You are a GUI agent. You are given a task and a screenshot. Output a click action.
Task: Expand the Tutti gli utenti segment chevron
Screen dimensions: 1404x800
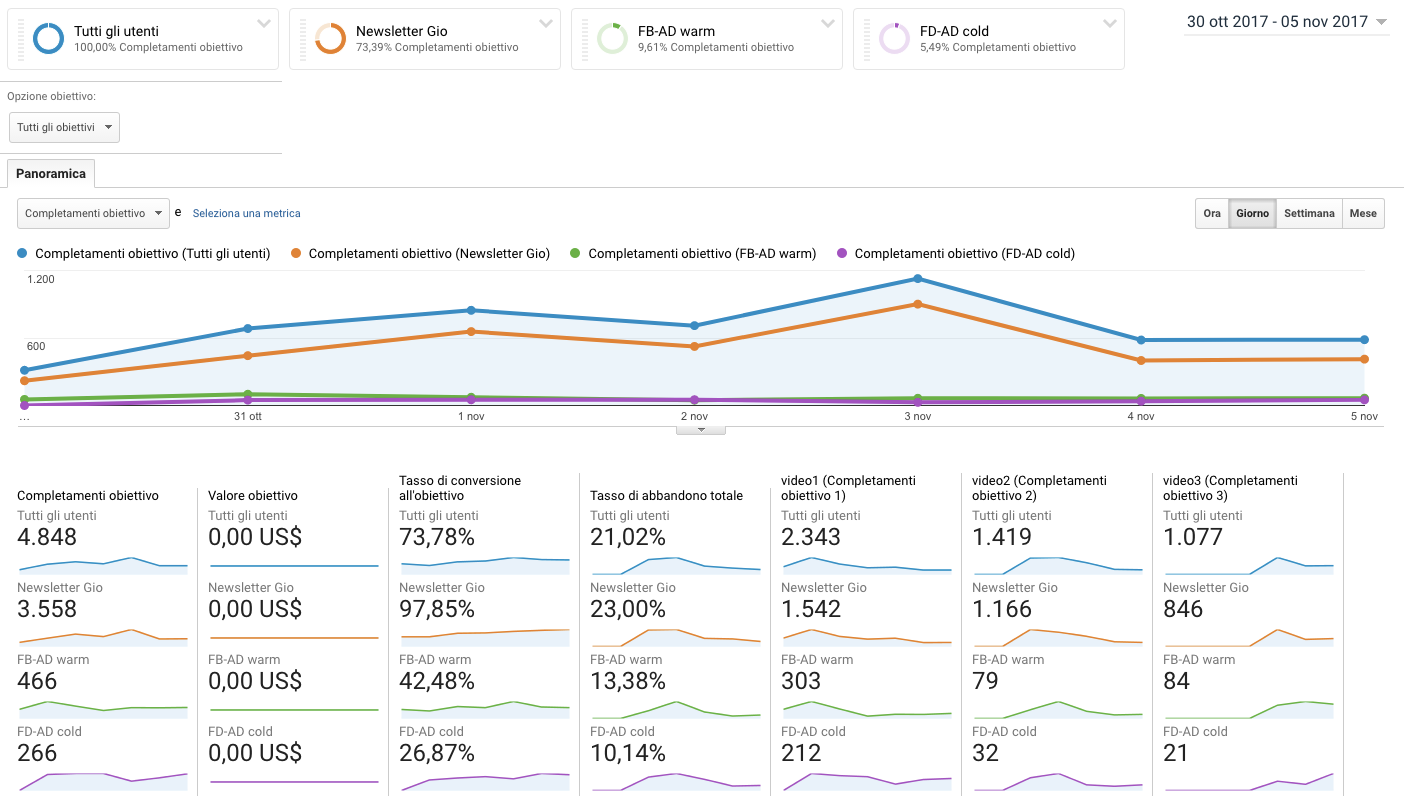coord(264,24)
